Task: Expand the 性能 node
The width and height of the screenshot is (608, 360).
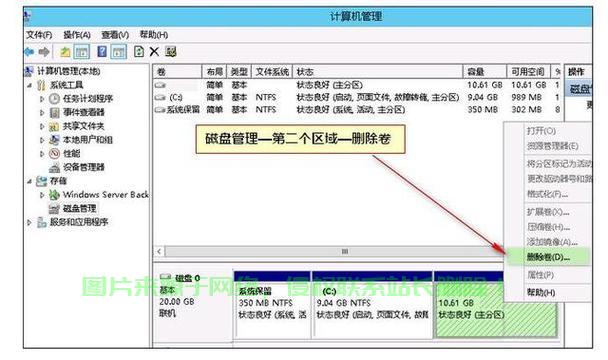Action: (x=42, y=154)
